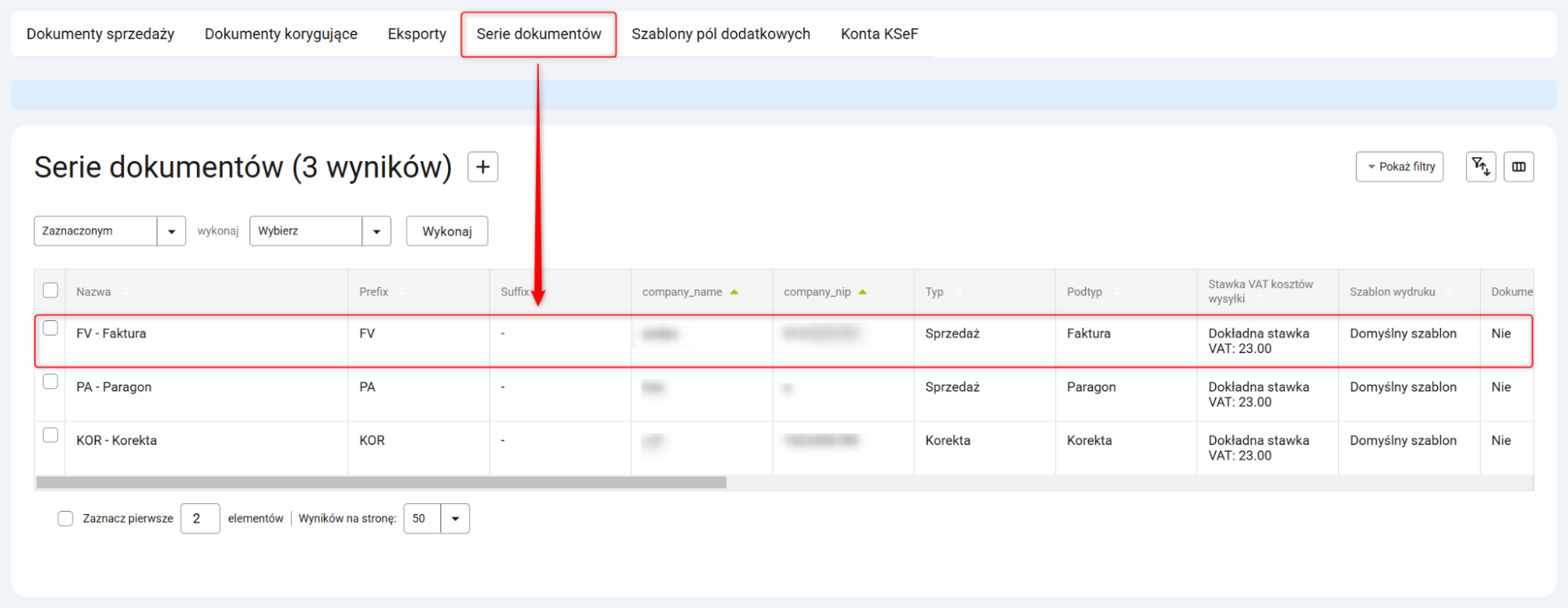Click sort icon beside Nazwa header
The width and height of the screenshot is (1568, 609).
click(x=126, y=292)
